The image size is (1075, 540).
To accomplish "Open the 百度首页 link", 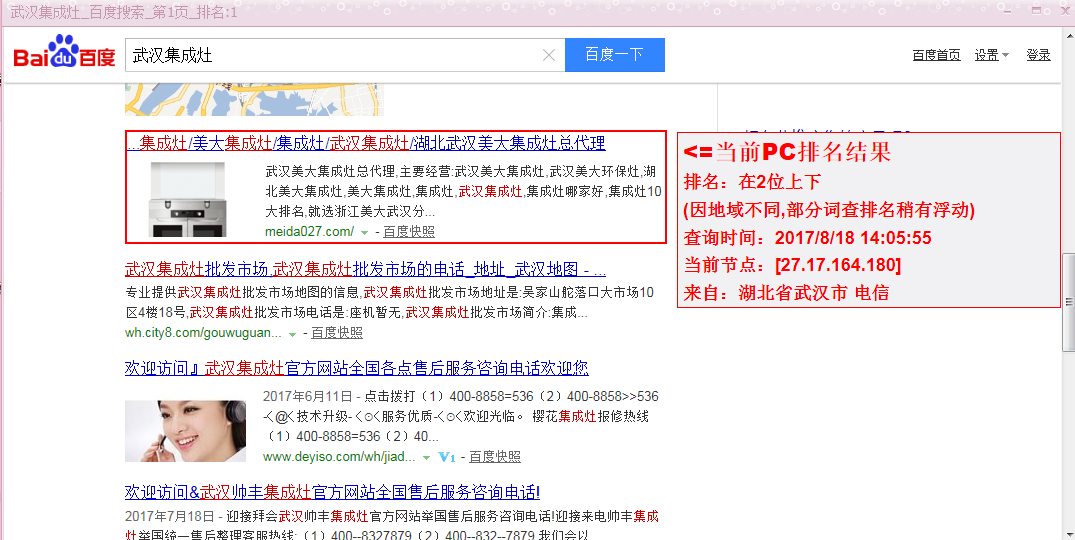I will pyautogui.click(x=936, y=55).
